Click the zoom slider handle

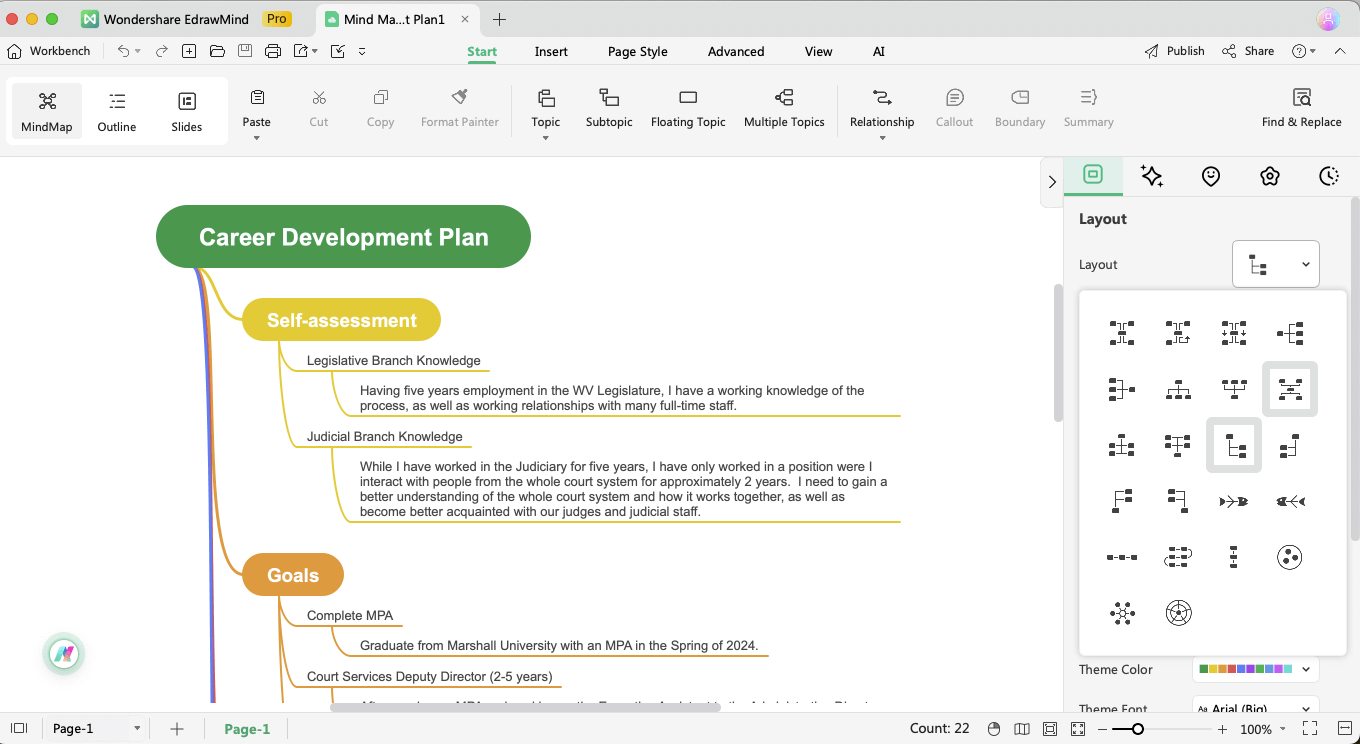point(1138,729)
